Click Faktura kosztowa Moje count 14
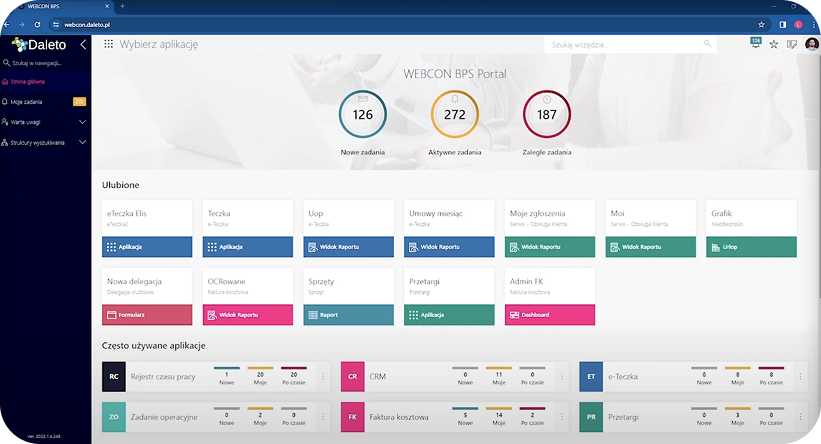This screenshot has width=821, height=444. 499,415
